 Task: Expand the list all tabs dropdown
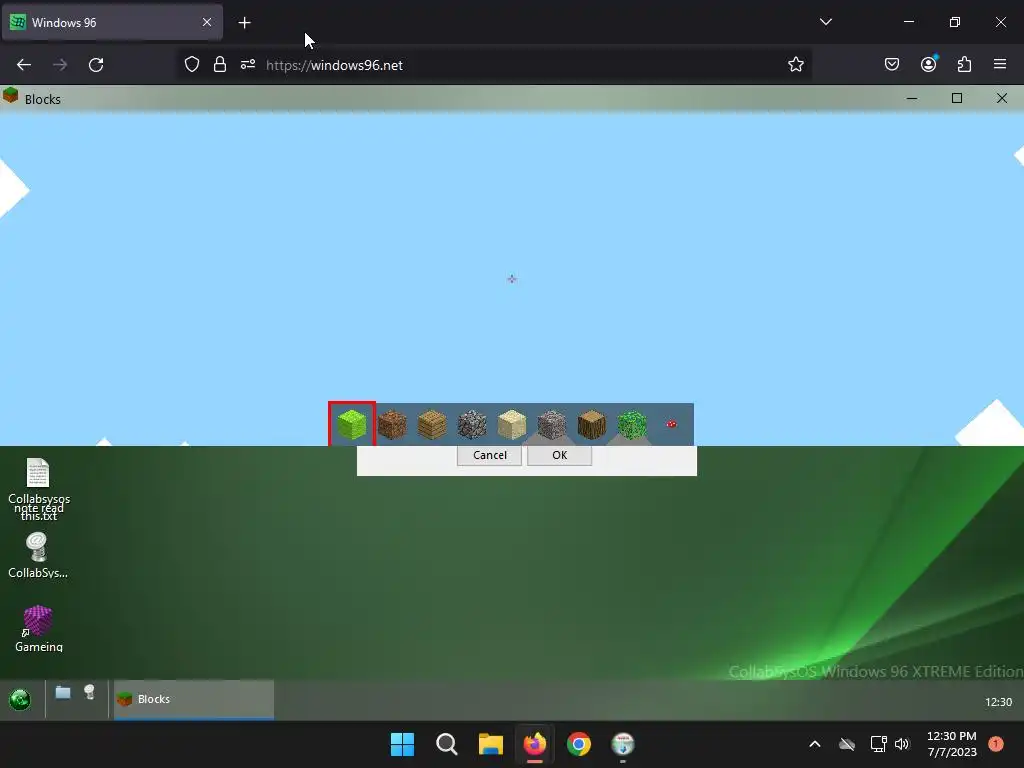tap(825, 22)
